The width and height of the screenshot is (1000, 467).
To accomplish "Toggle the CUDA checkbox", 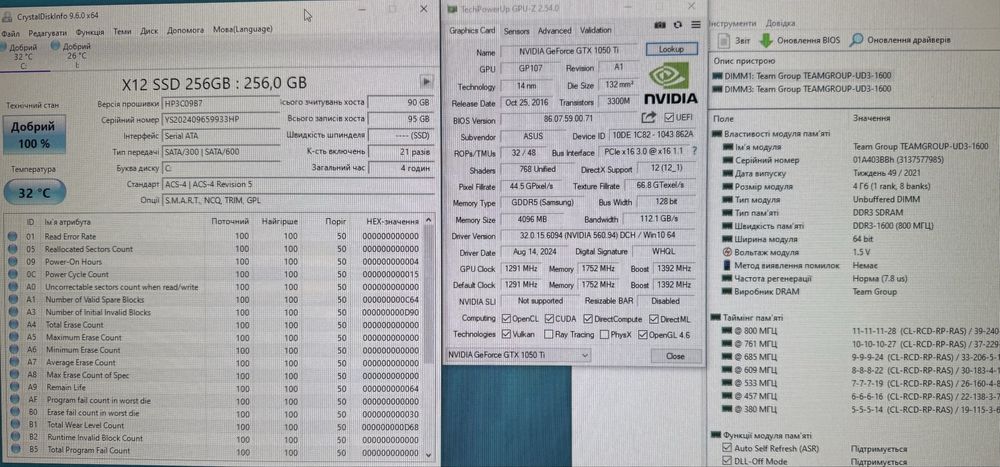I will [x=549, y=318].
